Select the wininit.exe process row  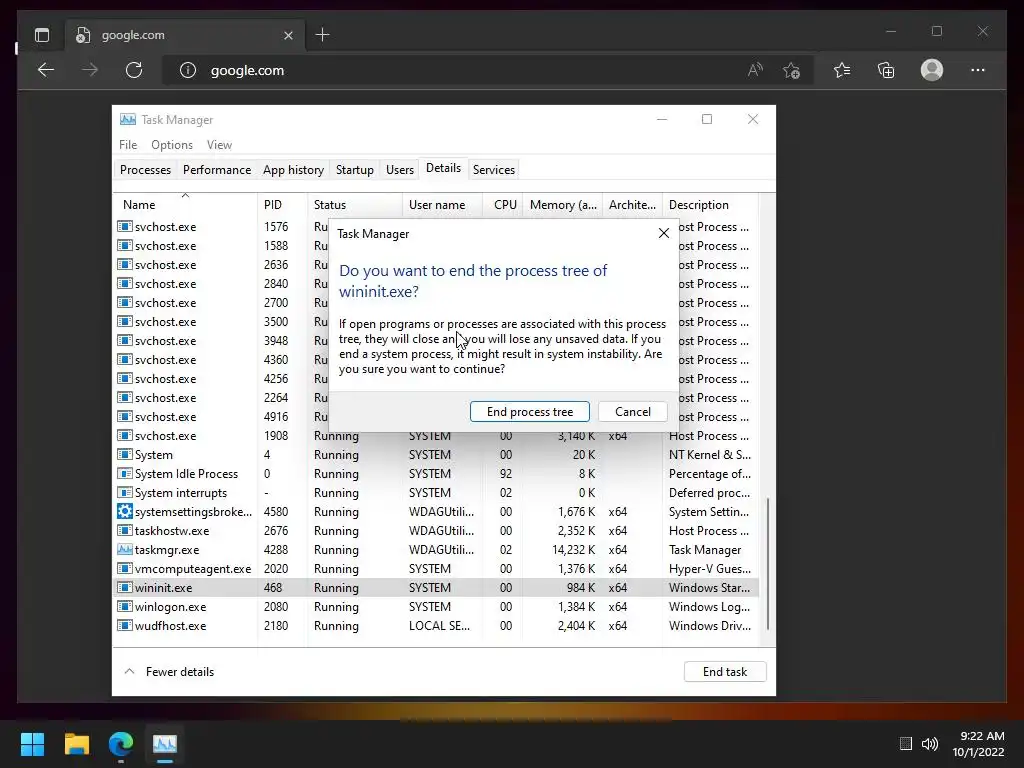click(x=436, y=587)
